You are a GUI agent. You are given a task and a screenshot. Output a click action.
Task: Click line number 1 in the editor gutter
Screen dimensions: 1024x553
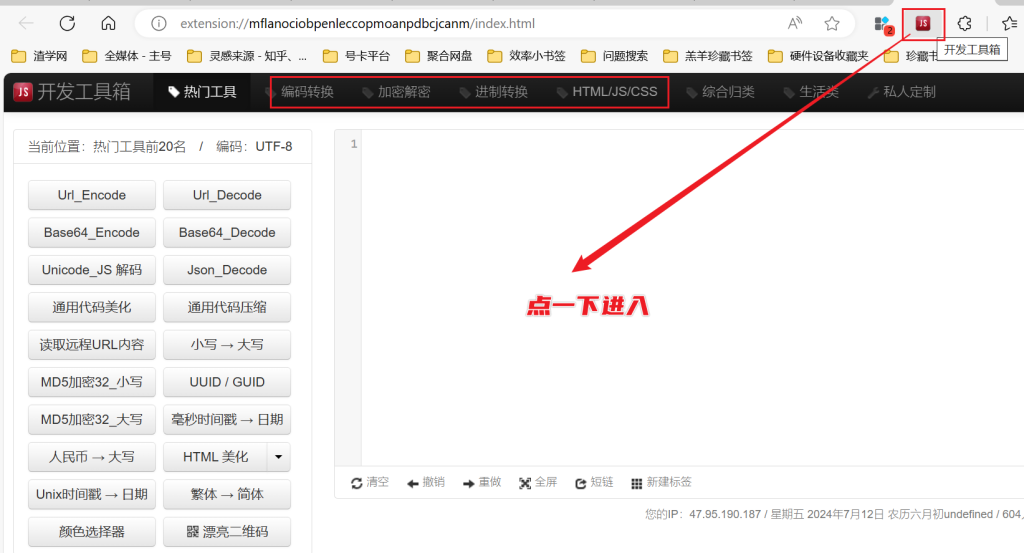[x=353, y=144]
